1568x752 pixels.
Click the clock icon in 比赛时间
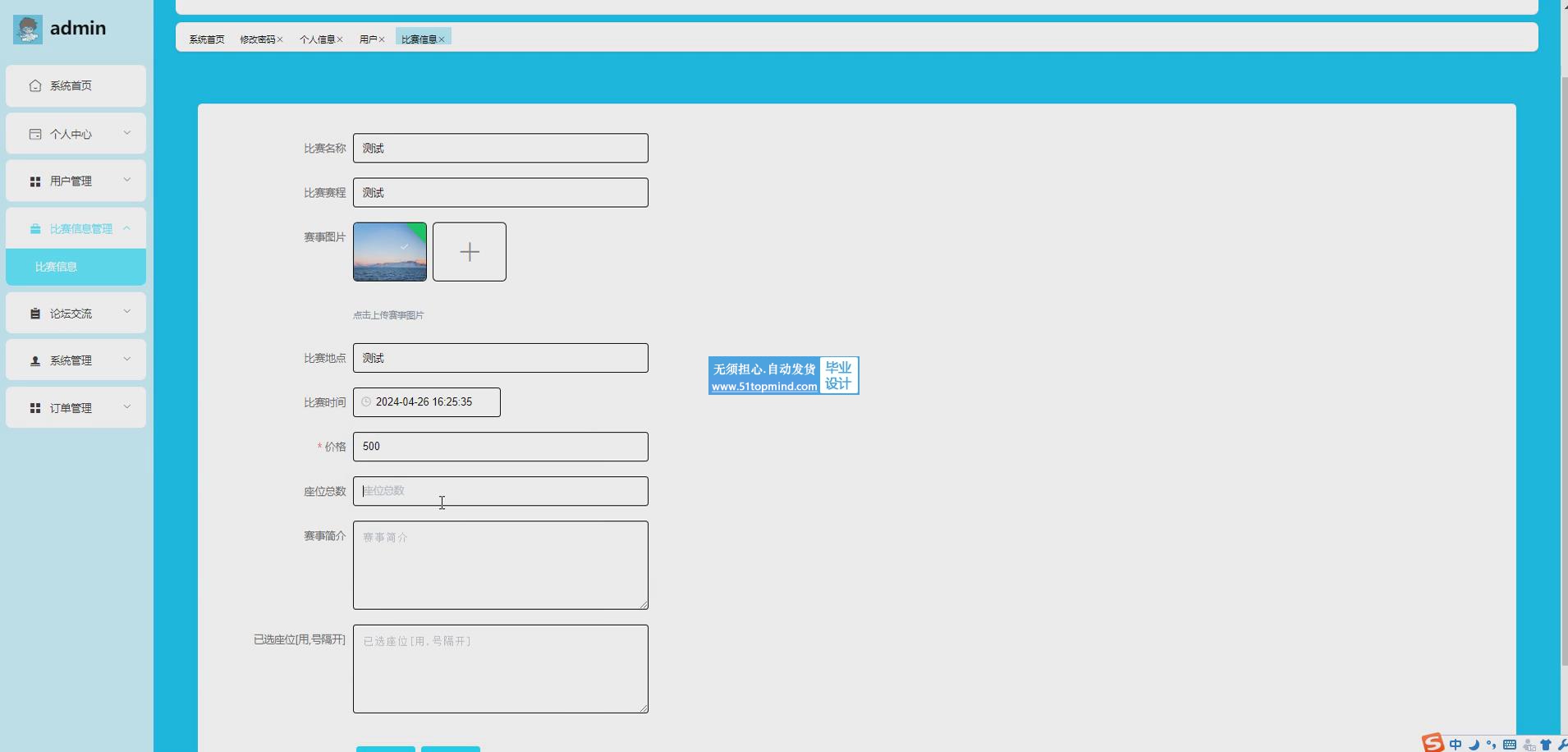tap(366, 402)
